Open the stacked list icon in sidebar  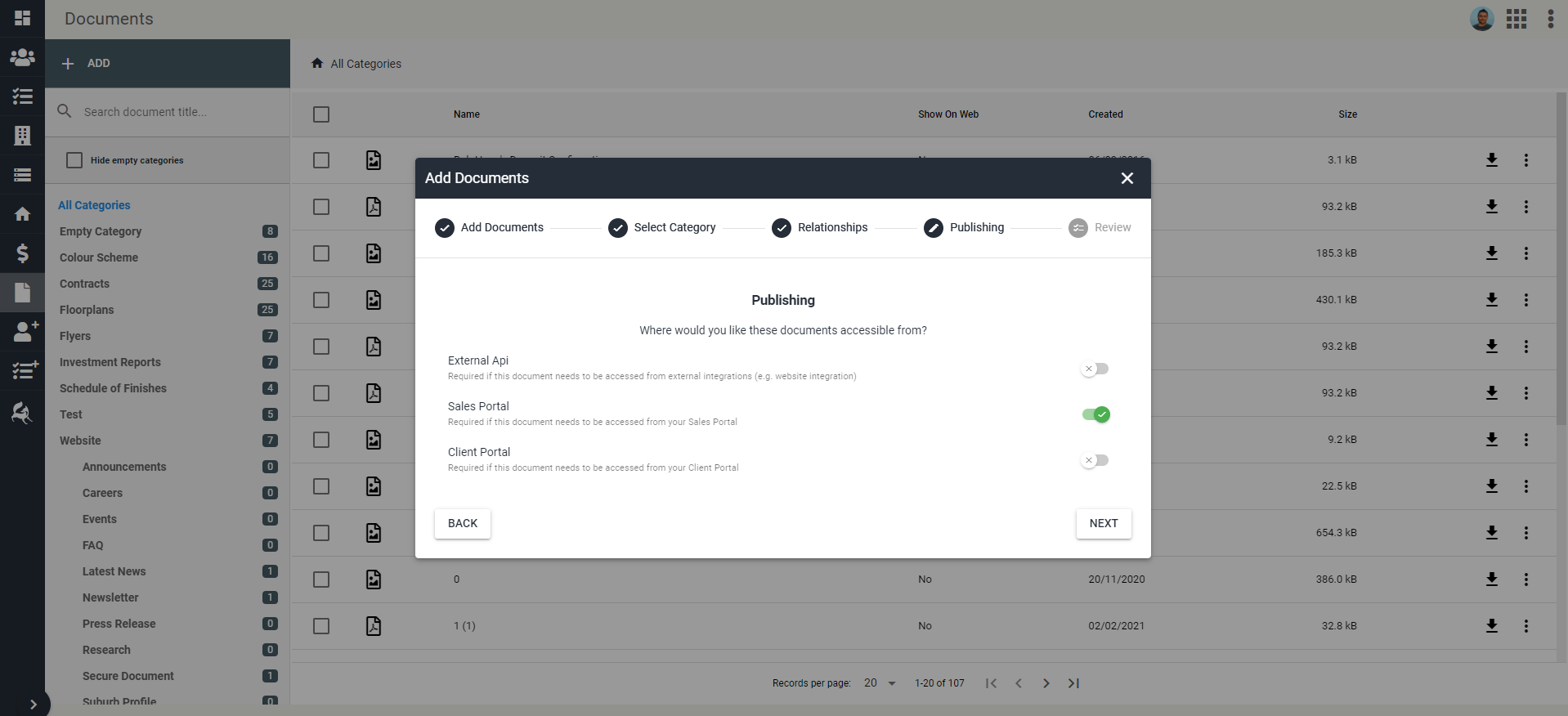click(22, 175)
